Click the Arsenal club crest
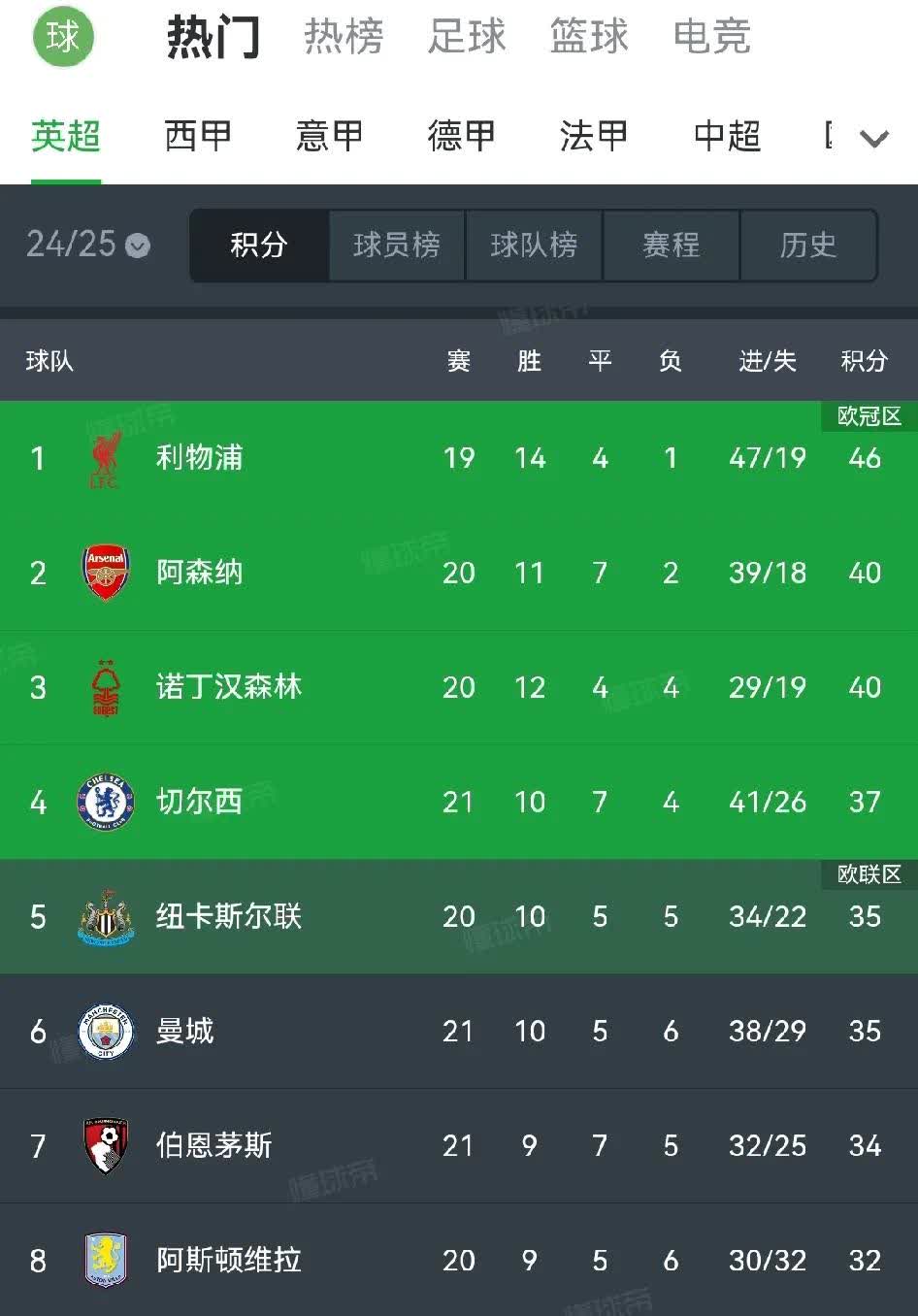Image resolution: width=918 pixels, height=1316 pixels. tap(107, 573)
